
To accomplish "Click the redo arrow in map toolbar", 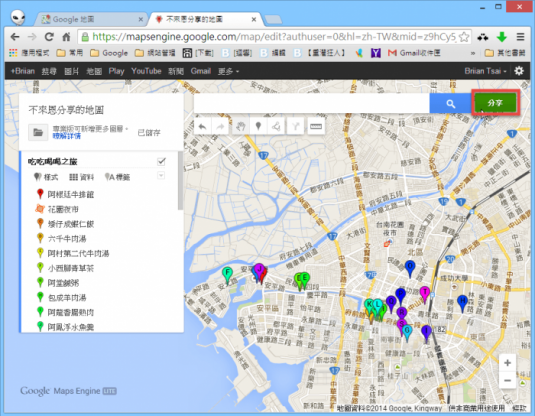I will [220, 127].
